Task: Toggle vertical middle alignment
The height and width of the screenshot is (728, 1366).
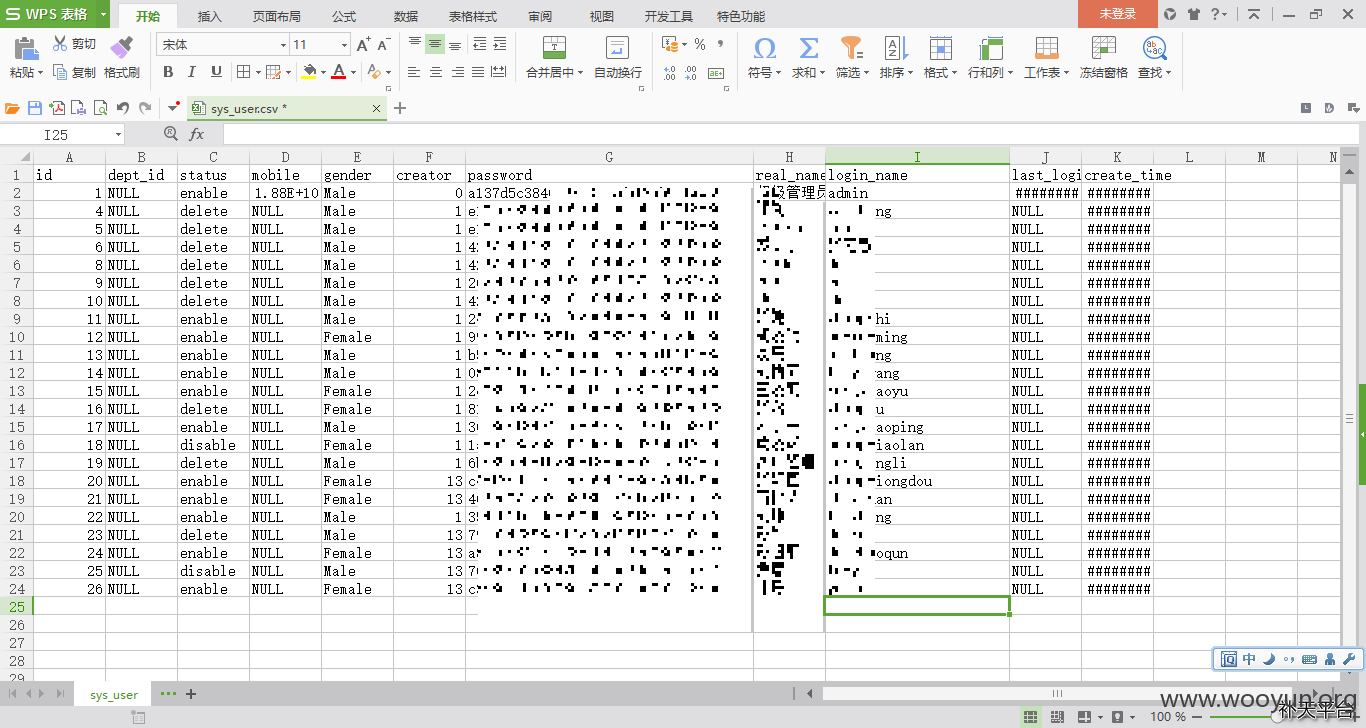Action: click(435, 44)
